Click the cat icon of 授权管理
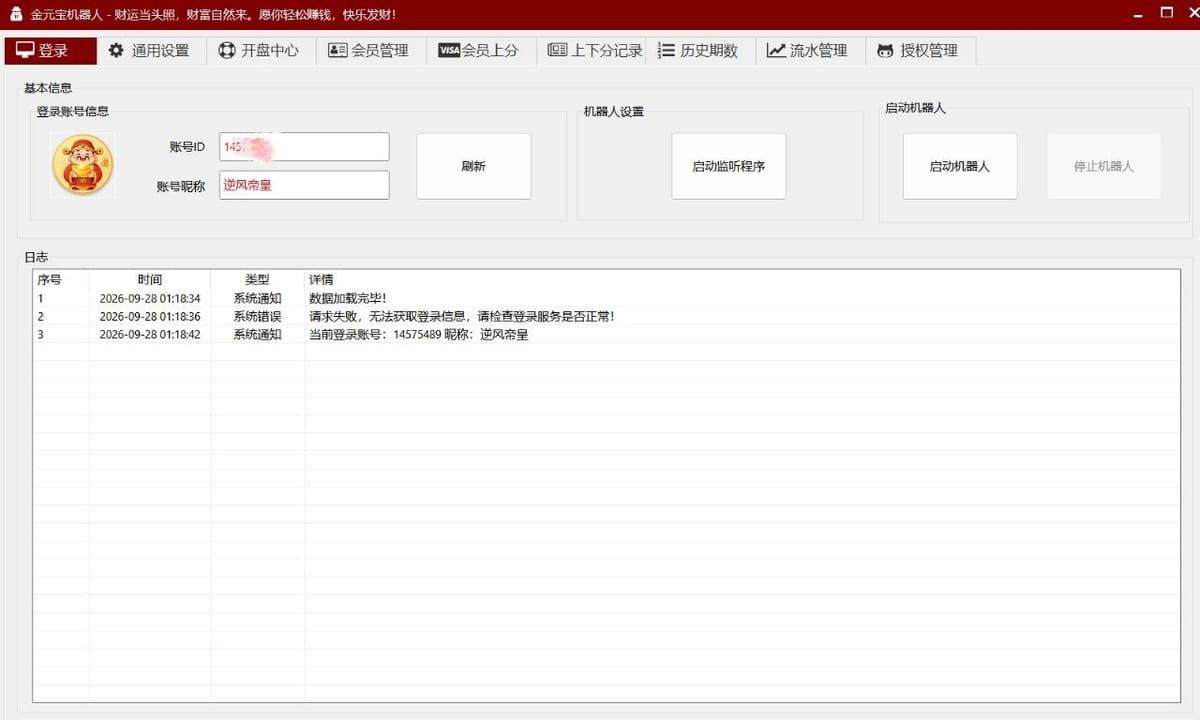Viewport: 1200px width, 720px height. pos(885,50)
